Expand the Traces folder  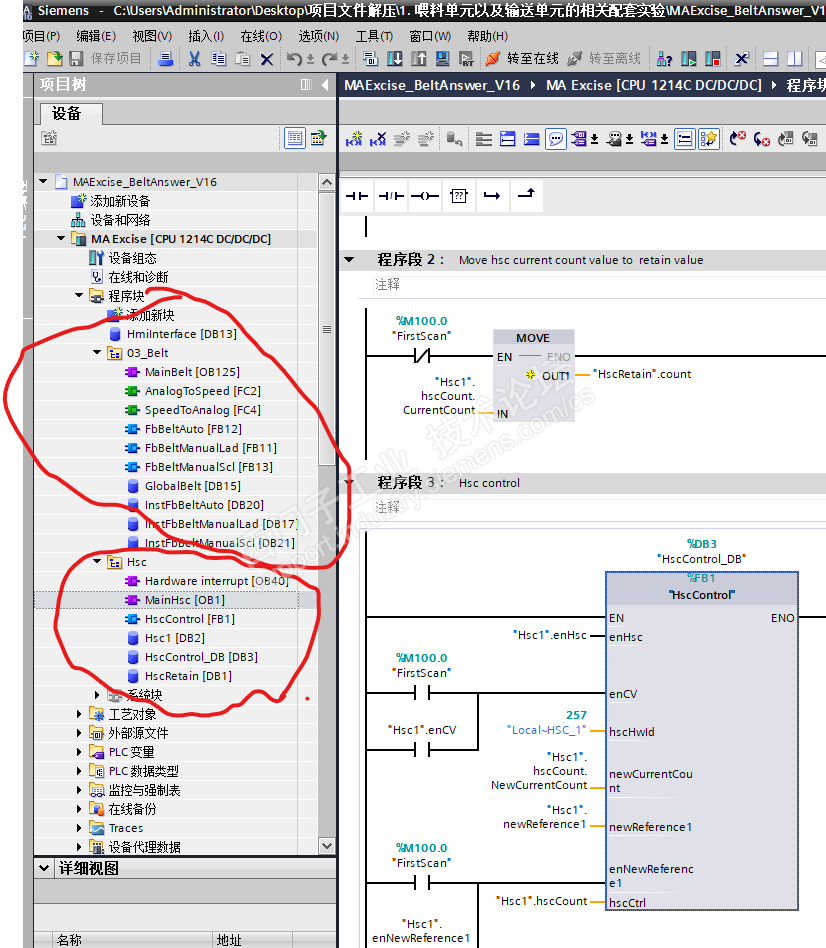pyautogui.click(x=79, y=828)
